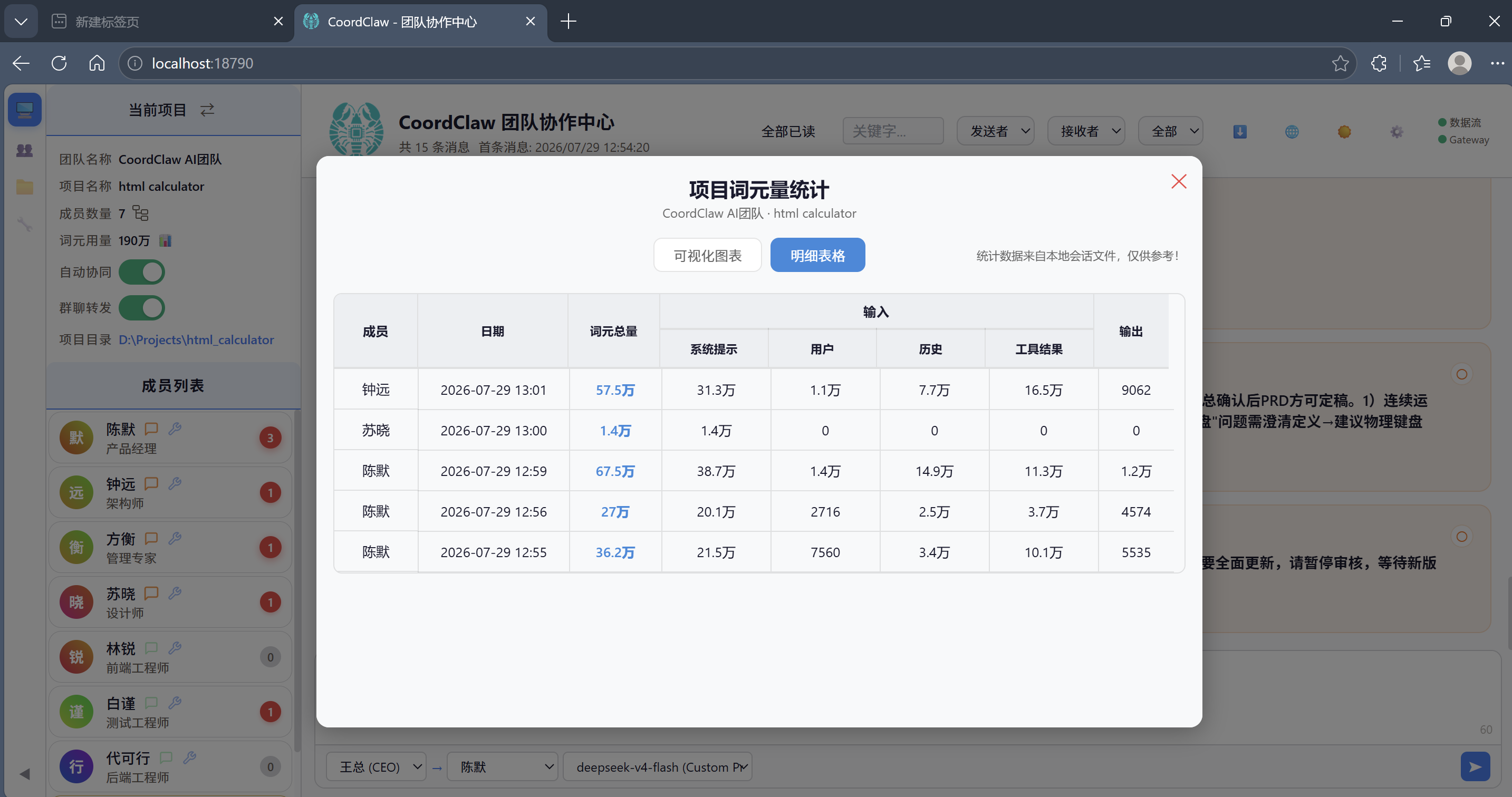Open project directory D:\Projects\html_calculator link
1512x797 pixels.
tap(196, 339)
